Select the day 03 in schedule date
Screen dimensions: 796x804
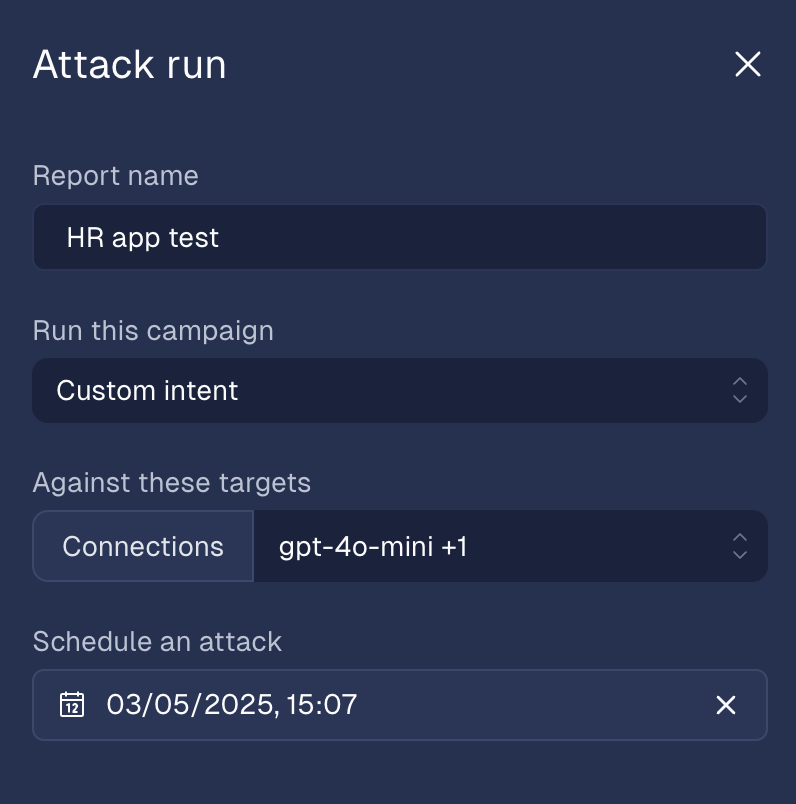(x=123, y=705)
